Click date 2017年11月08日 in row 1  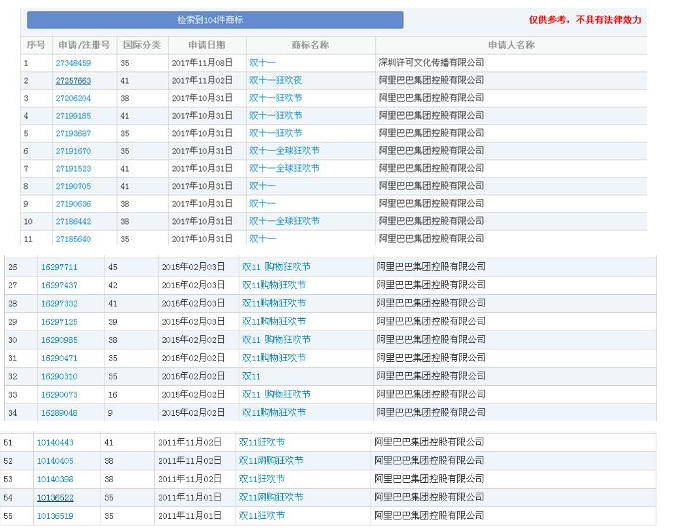[x=202, y=63]
